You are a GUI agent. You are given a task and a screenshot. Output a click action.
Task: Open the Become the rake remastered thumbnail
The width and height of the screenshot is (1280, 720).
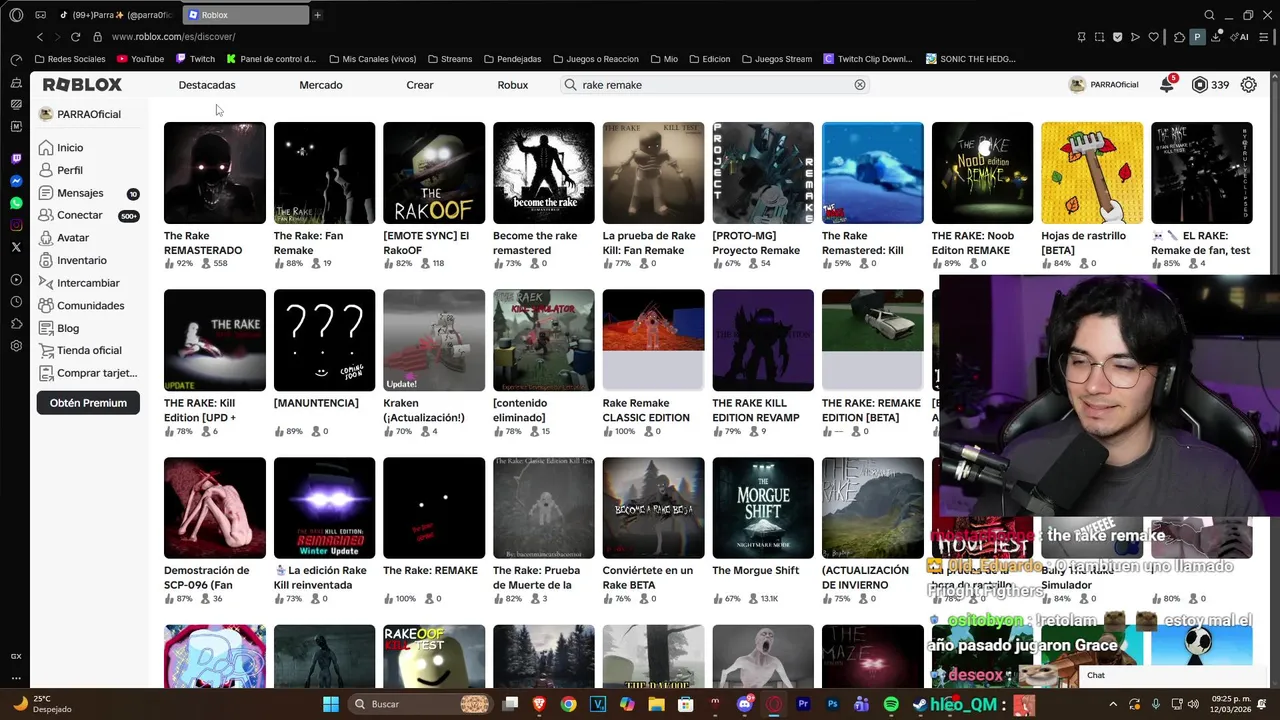point(544,173)
